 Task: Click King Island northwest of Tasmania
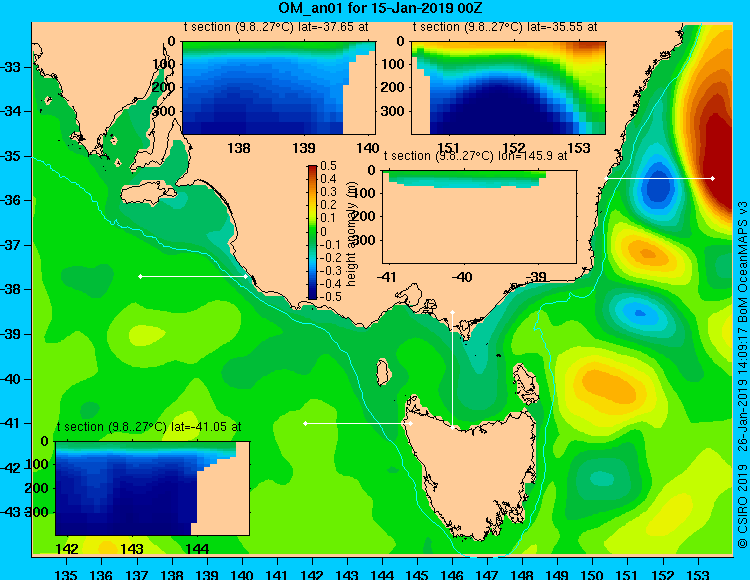[x=382, y=372]
